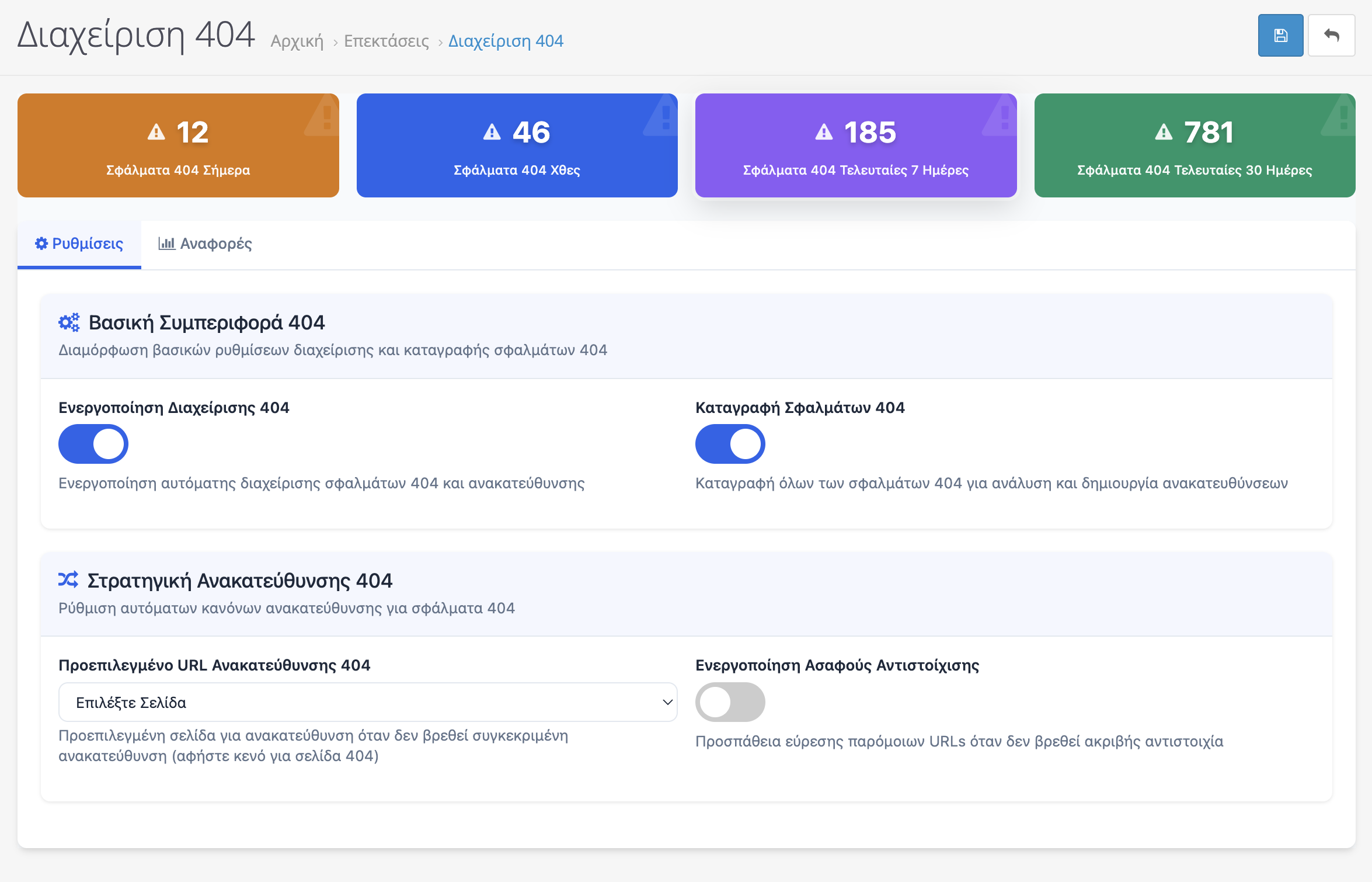Select the Τελευταίες 30 Ημέρες card

pos(1195,145)
